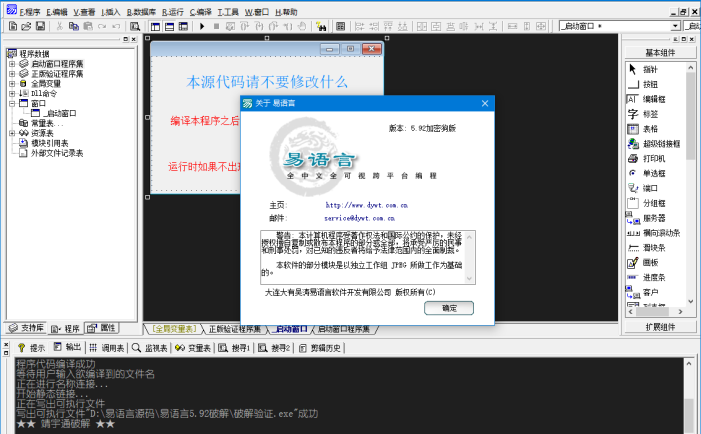The height and width of the screenshot is (434, 701).
Task: Switch to the 全局变量表 editor tab
Action: pos(173,329)
